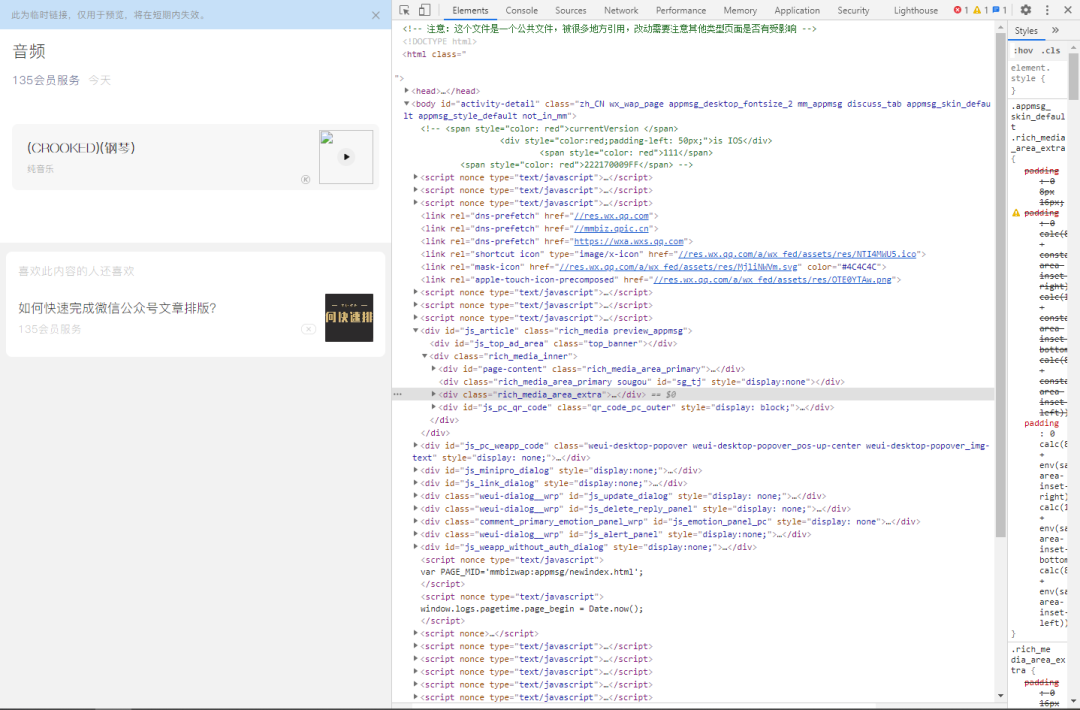Open the //res.wx.qq.com dns-prefetch link

tap(612, 216)
